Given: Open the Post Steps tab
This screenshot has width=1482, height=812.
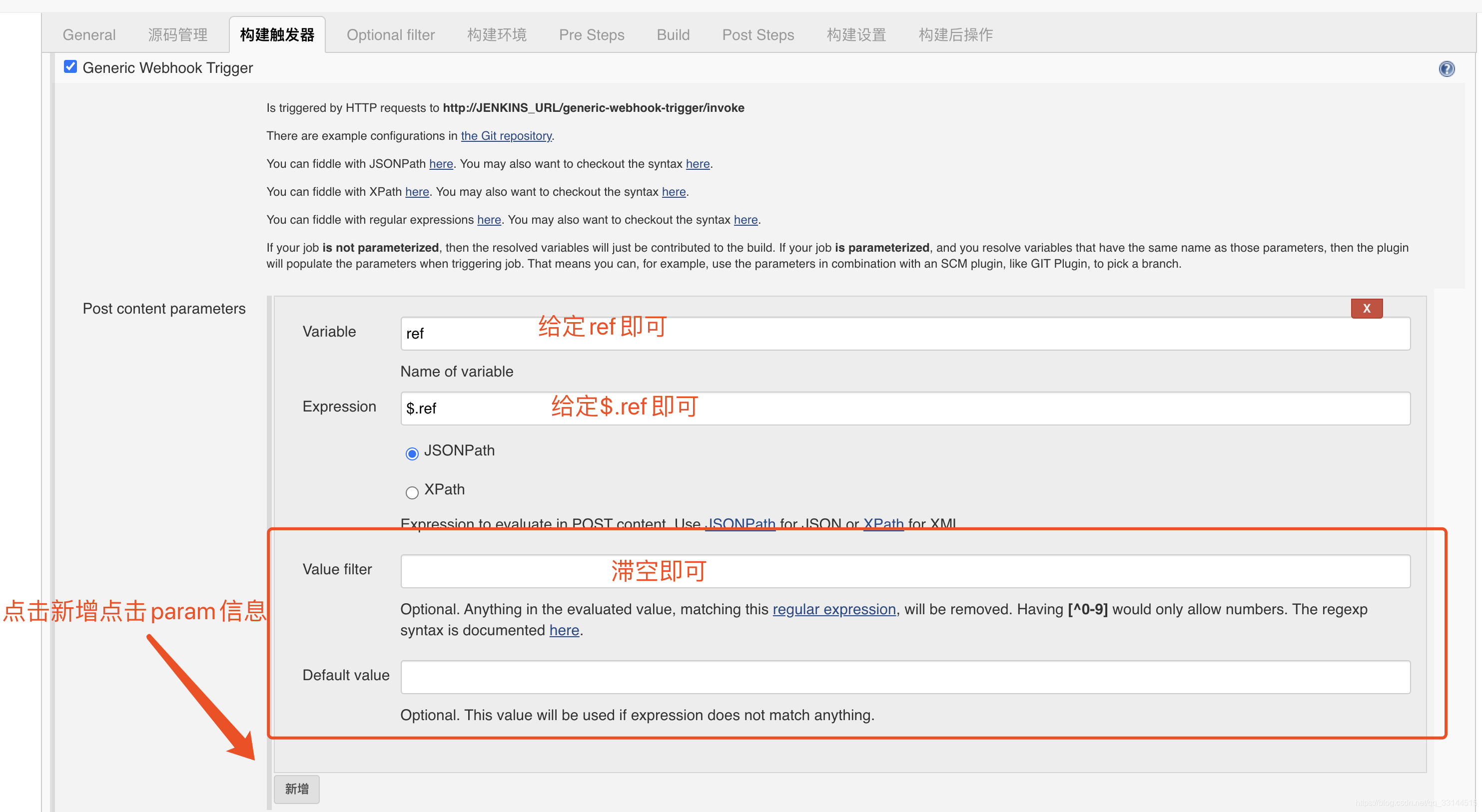Looking at the screenshot, I should (x=757, y=34).
